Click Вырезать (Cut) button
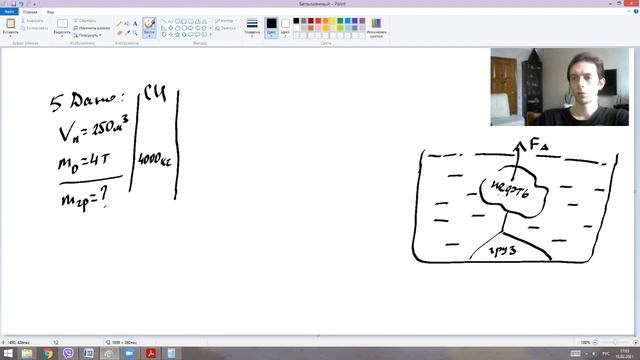Image resolution: width=640 pixels, height=360 pixels. coord(33,20)
